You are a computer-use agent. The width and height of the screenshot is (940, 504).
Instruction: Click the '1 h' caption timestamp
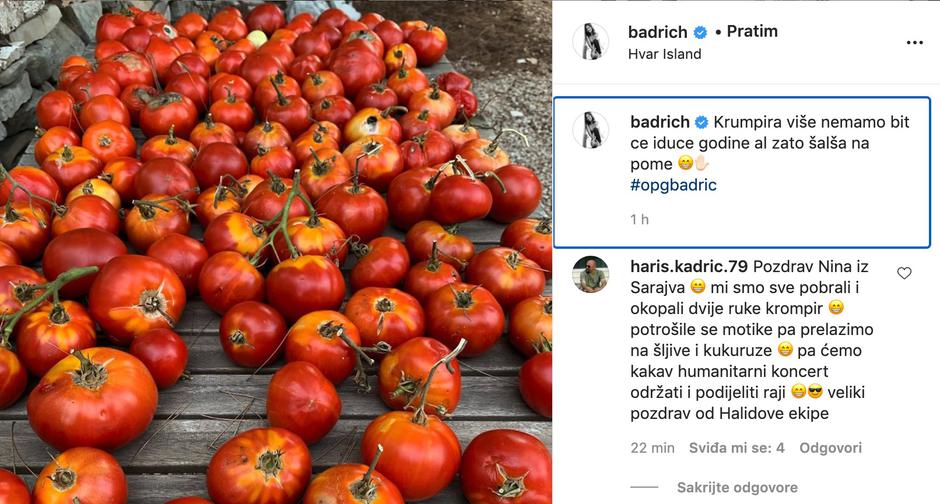coord(640,219)
